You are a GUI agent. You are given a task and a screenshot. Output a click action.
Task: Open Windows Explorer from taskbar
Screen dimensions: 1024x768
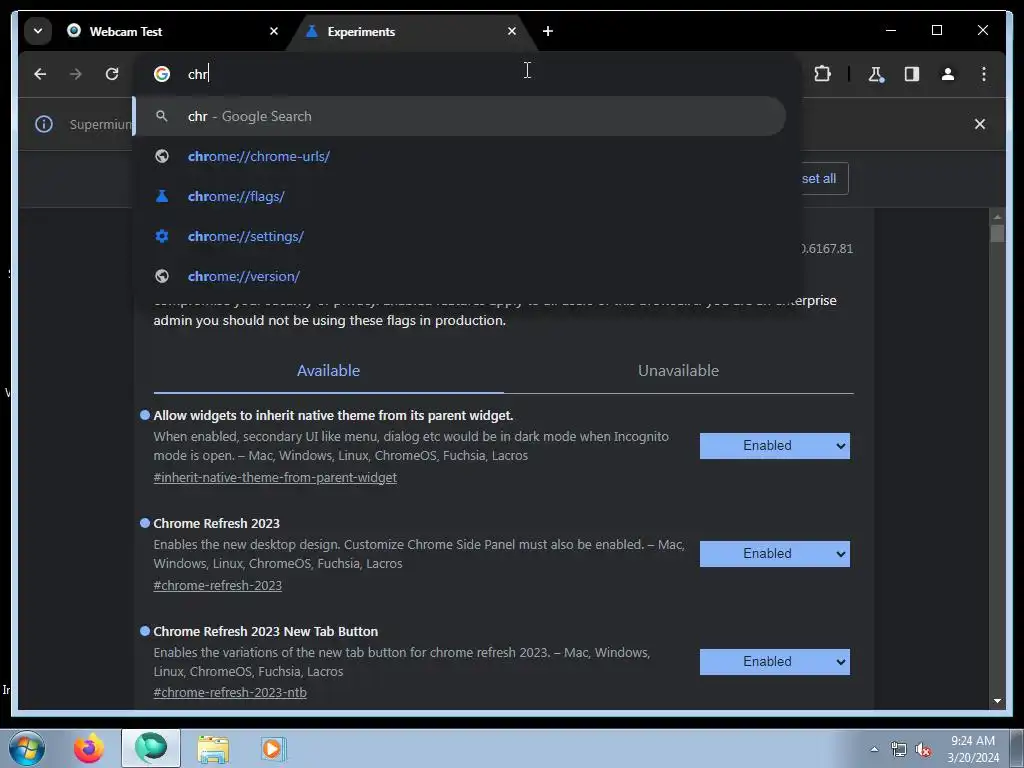213,749
